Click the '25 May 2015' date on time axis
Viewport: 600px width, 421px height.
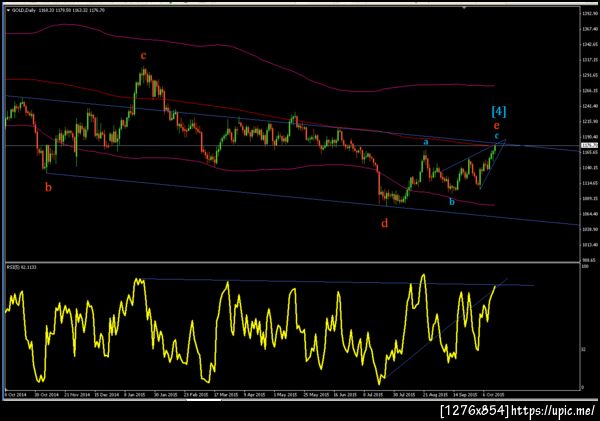(x=316, y=395)
